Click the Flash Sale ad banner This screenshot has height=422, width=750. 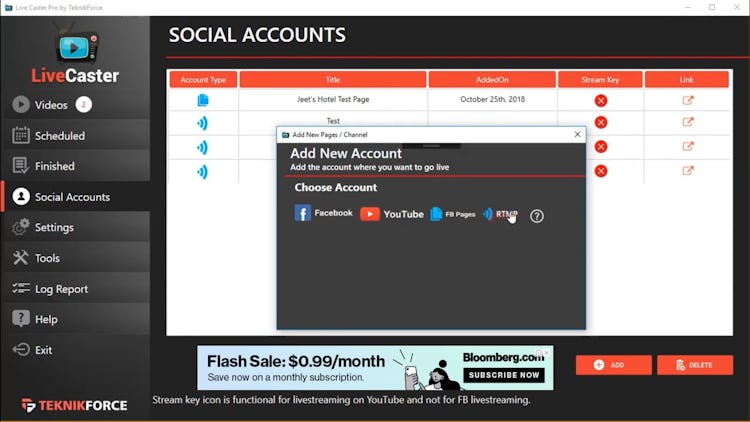tap(375, 368)
